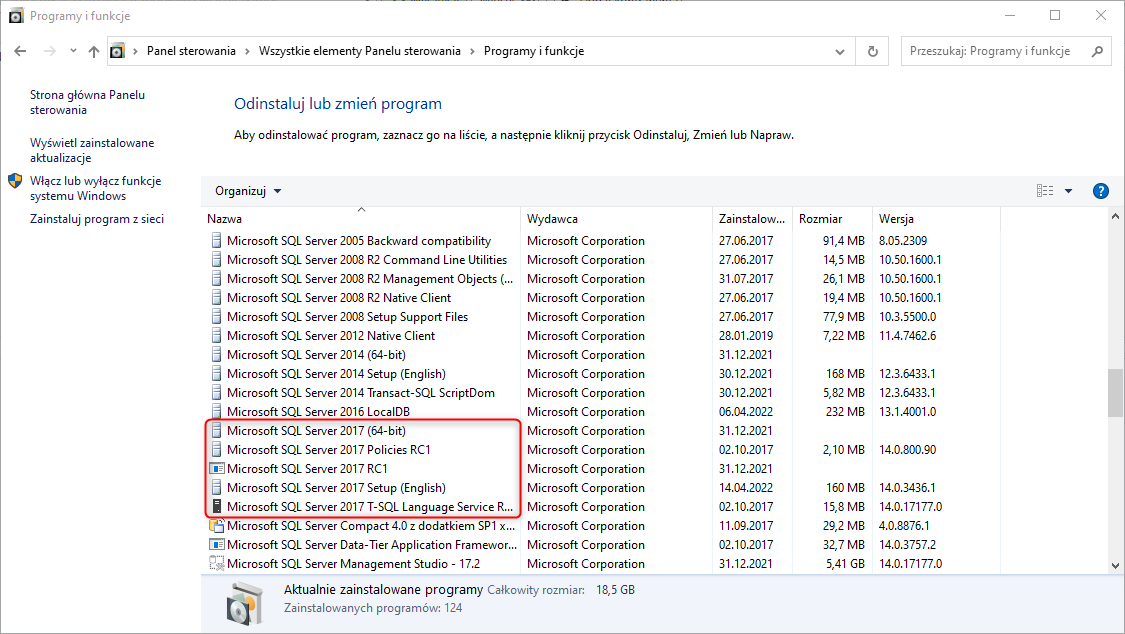Click icon of SQL Server Data-Tier Application Framework
1125x634 pixels.
coord(217,544)
